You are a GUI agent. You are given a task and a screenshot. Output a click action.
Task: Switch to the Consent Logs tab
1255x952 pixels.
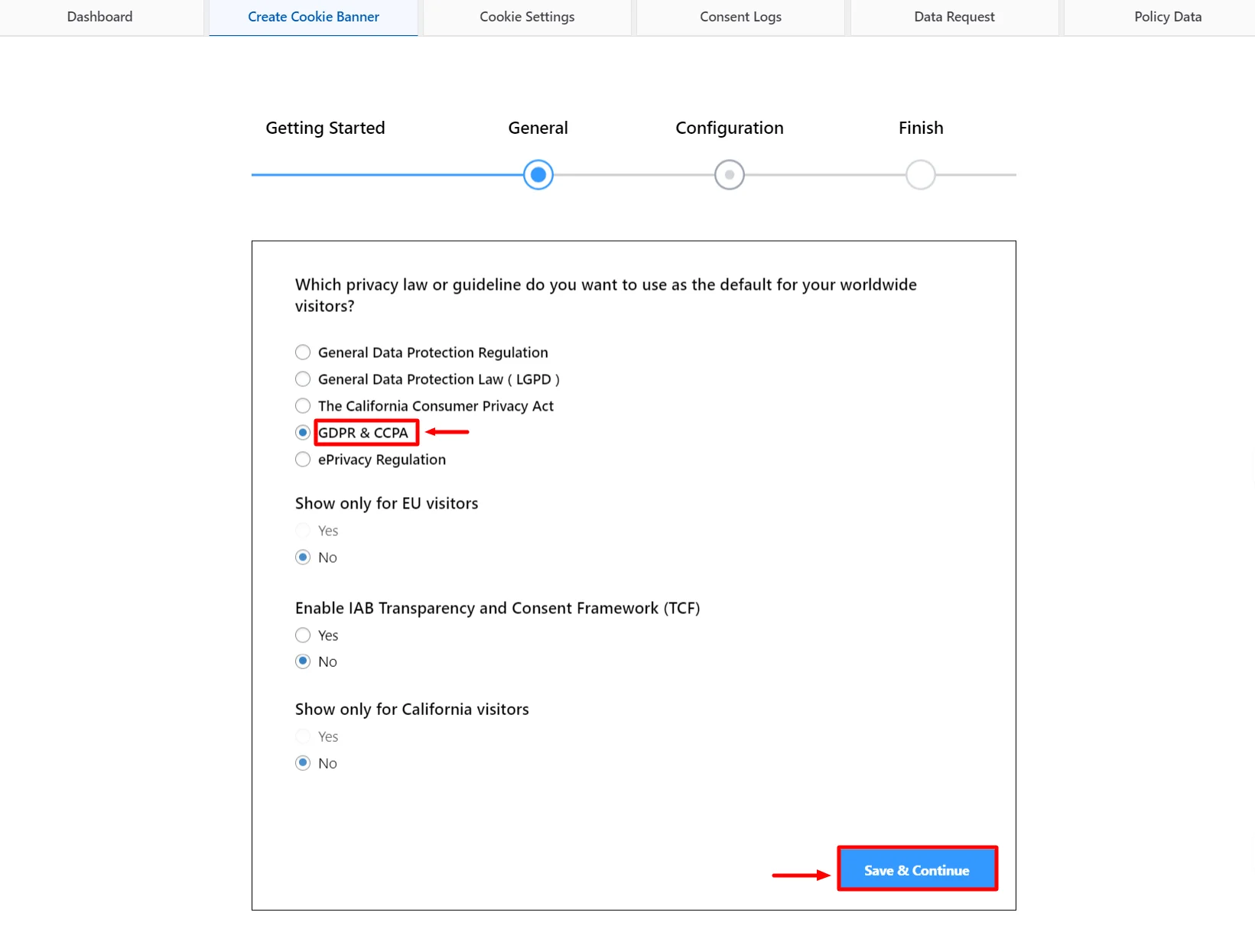[740, 16]
